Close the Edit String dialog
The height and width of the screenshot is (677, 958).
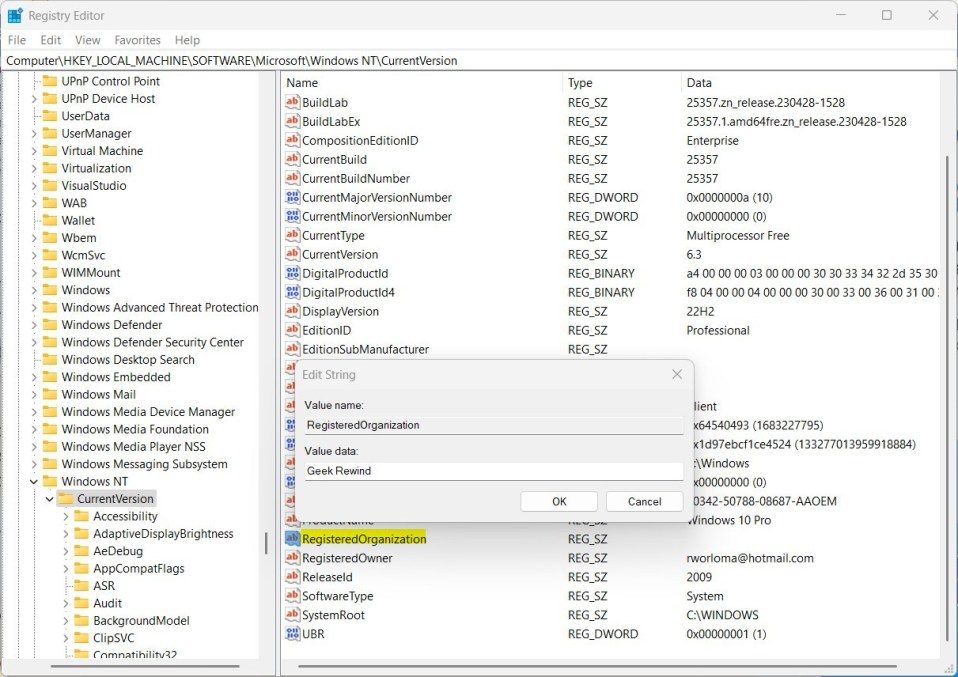click(677, 375)
